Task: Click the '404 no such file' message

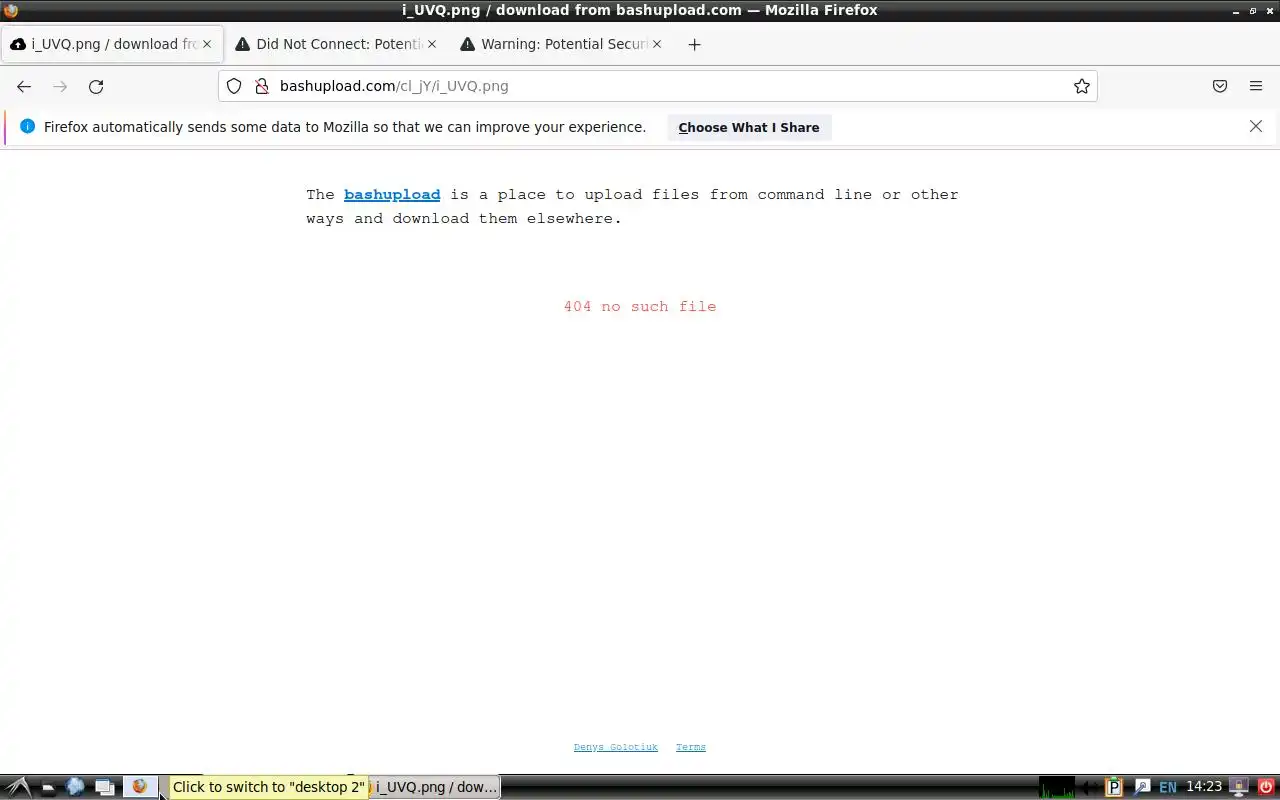Action: 640,307
